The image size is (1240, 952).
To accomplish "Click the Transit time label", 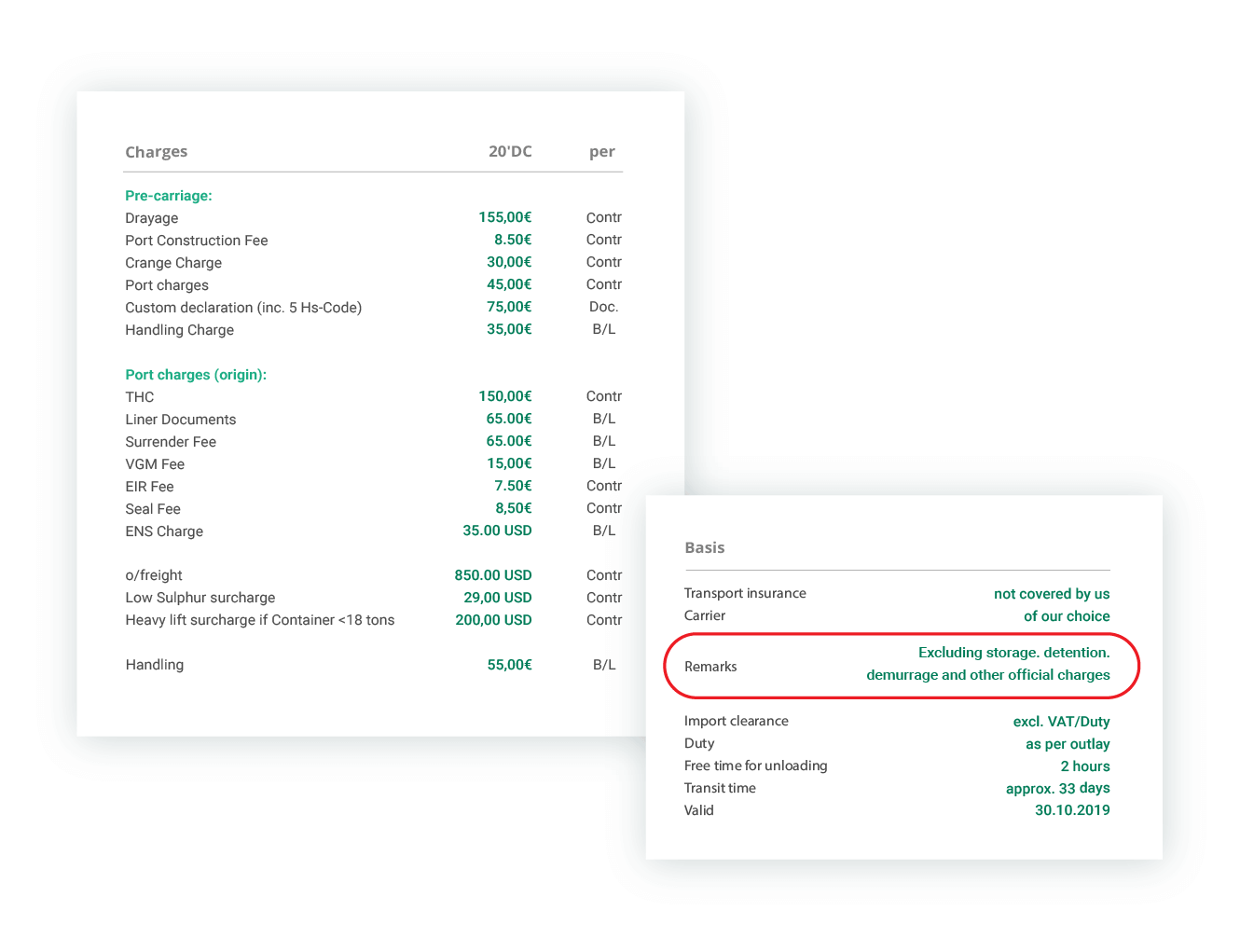I will click(x=720, y=788).
